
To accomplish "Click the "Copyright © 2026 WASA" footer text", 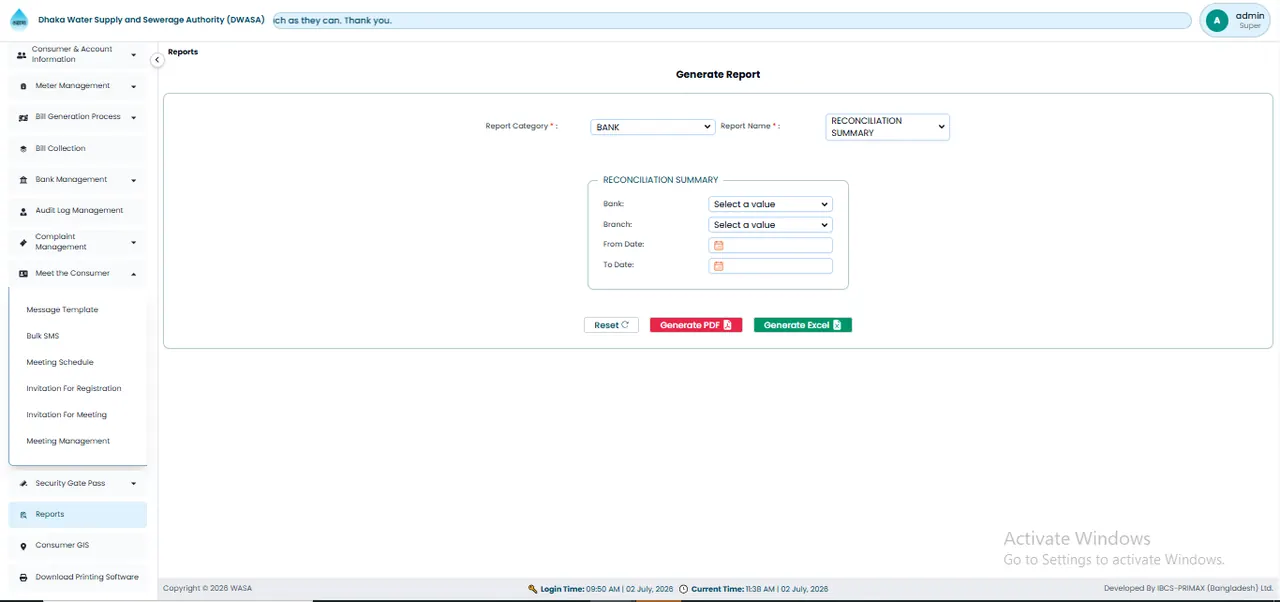I will click(208, 589).
